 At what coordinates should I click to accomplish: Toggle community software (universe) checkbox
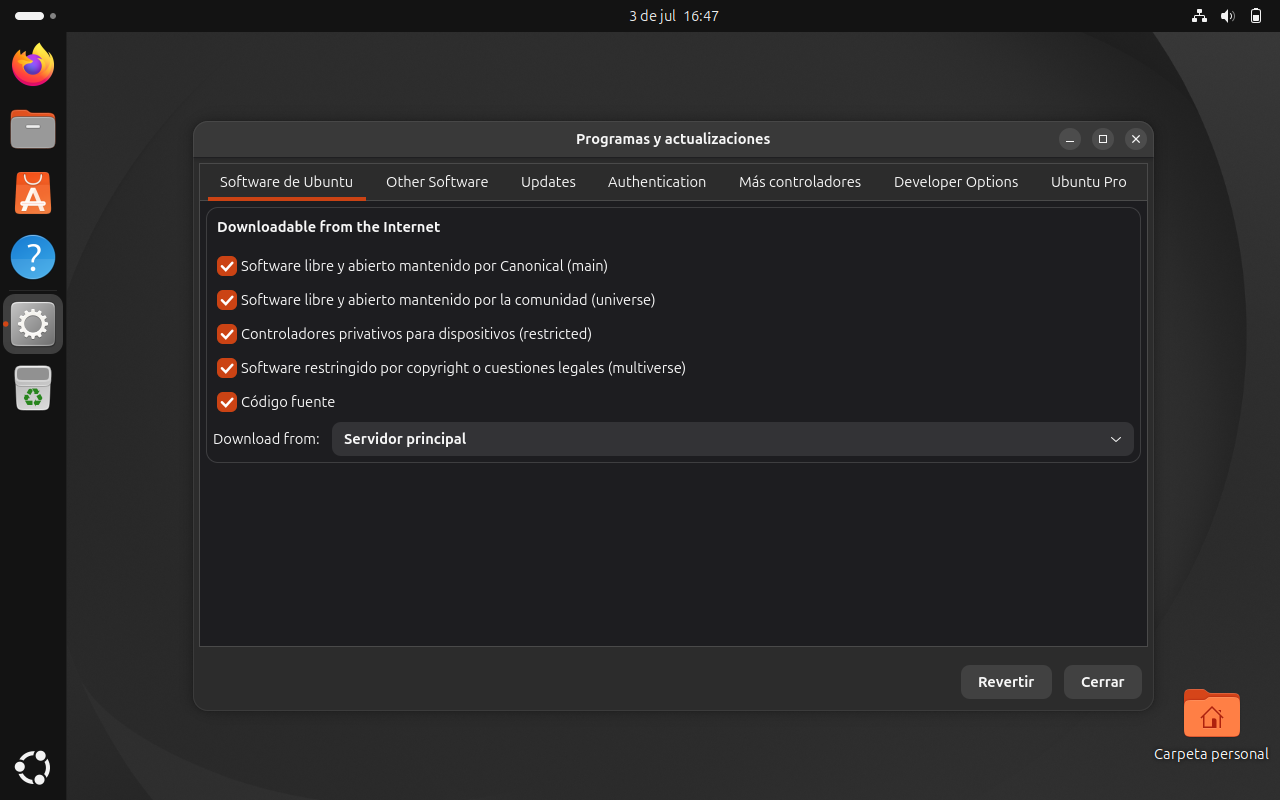click(227, 300)
